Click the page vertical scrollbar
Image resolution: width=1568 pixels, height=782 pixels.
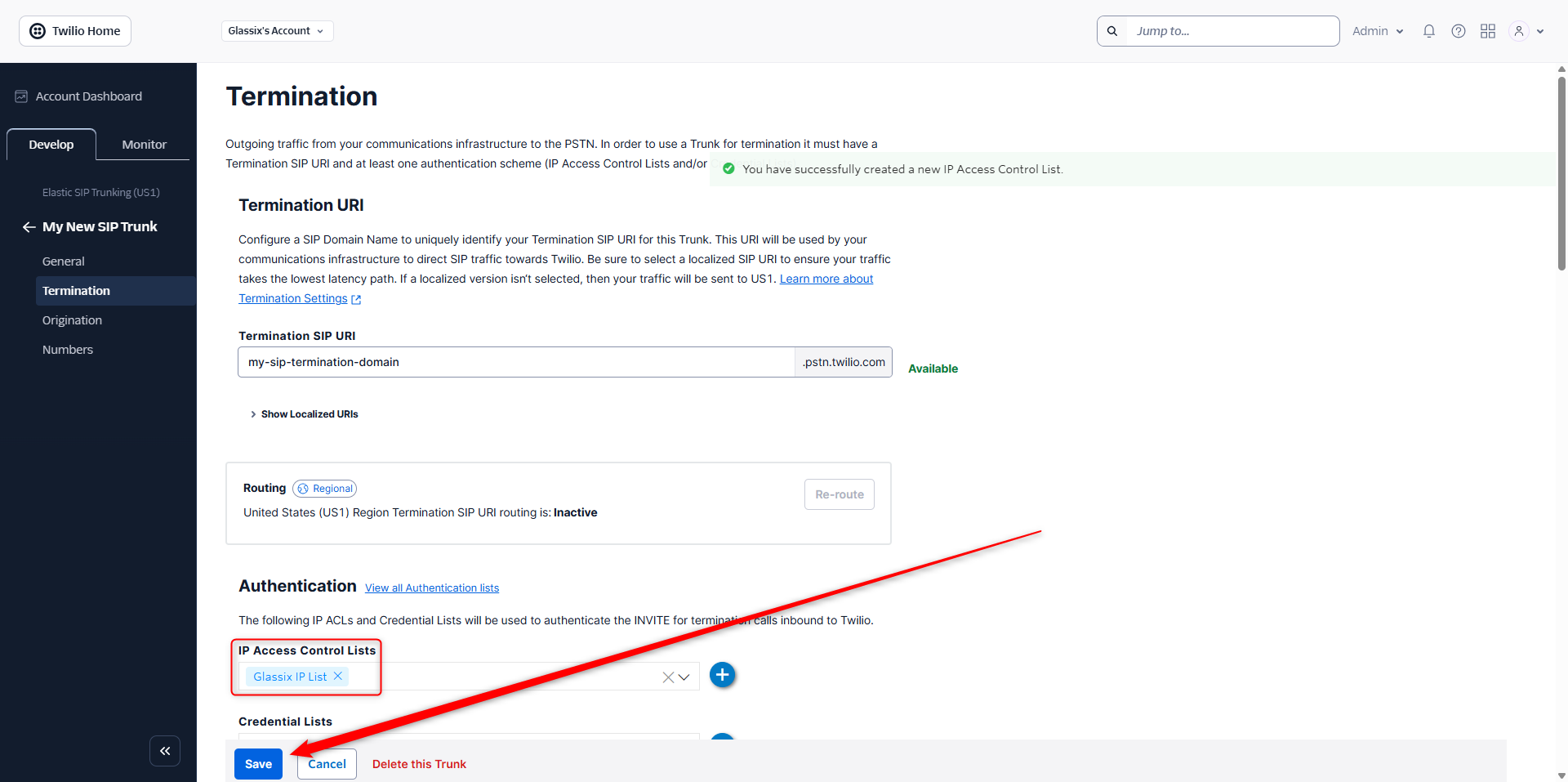click(x=1562, y=173)
